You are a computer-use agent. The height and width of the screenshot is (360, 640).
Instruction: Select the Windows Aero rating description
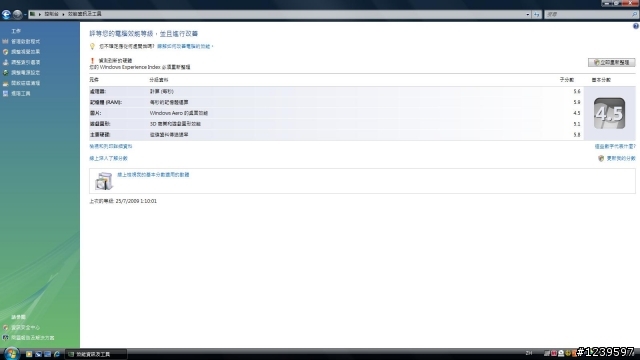click(x=179, y=113)
